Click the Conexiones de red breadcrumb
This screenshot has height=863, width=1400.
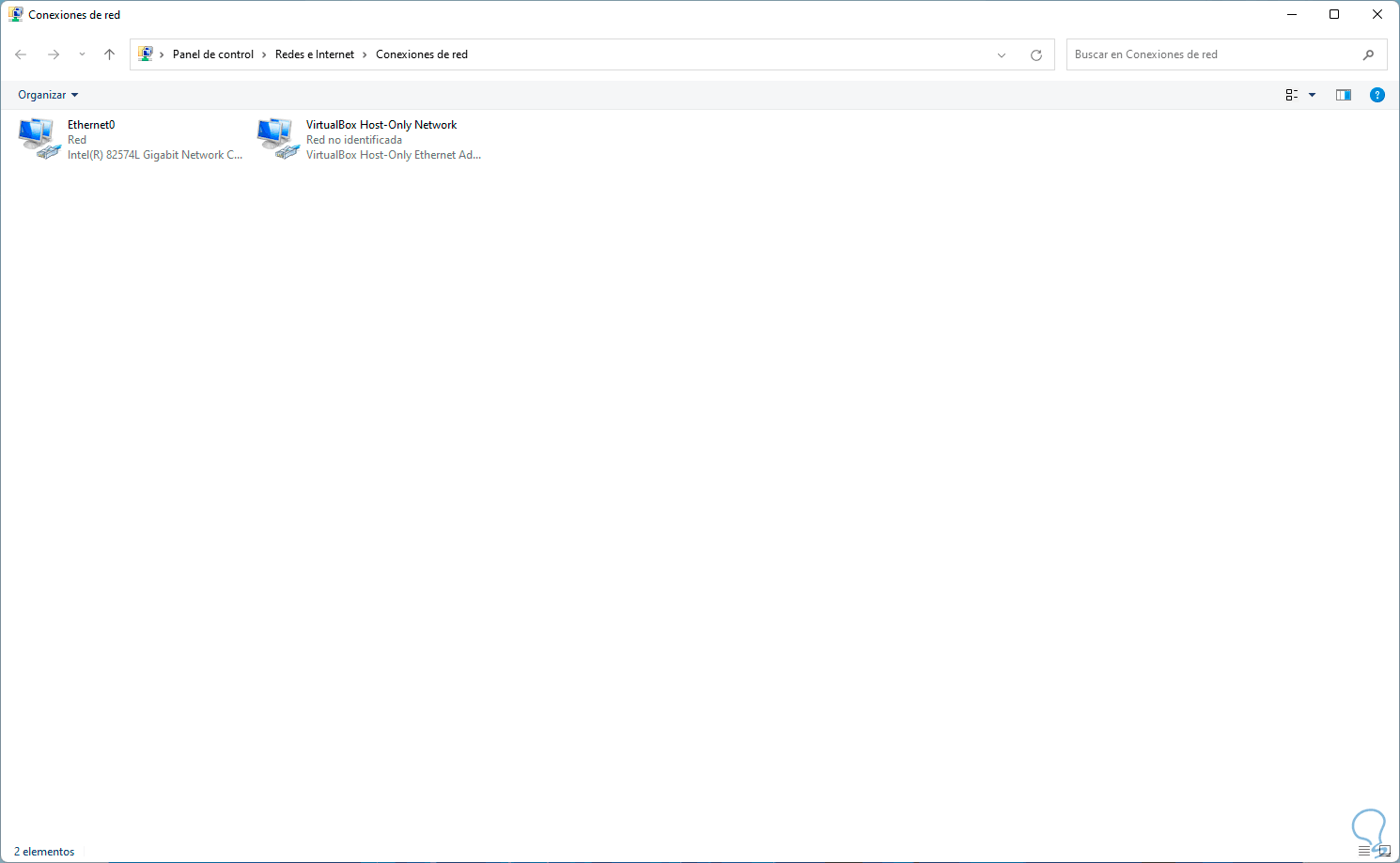422,54
